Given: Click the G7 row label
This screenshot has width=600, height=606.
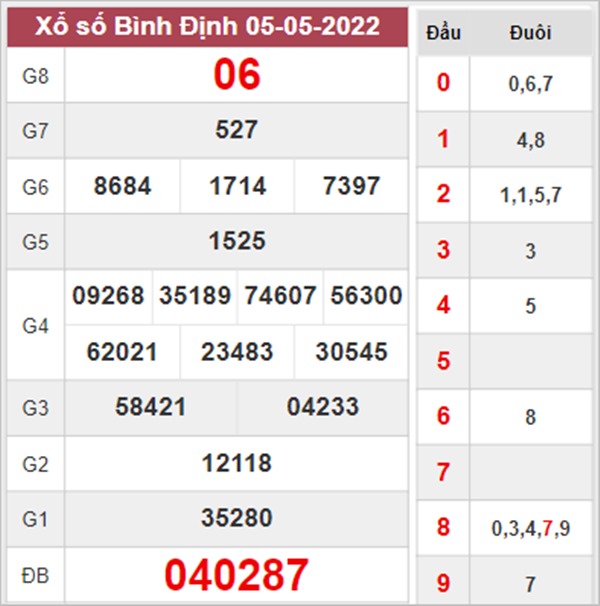Looking at the screenshot, I should [36, 131].
